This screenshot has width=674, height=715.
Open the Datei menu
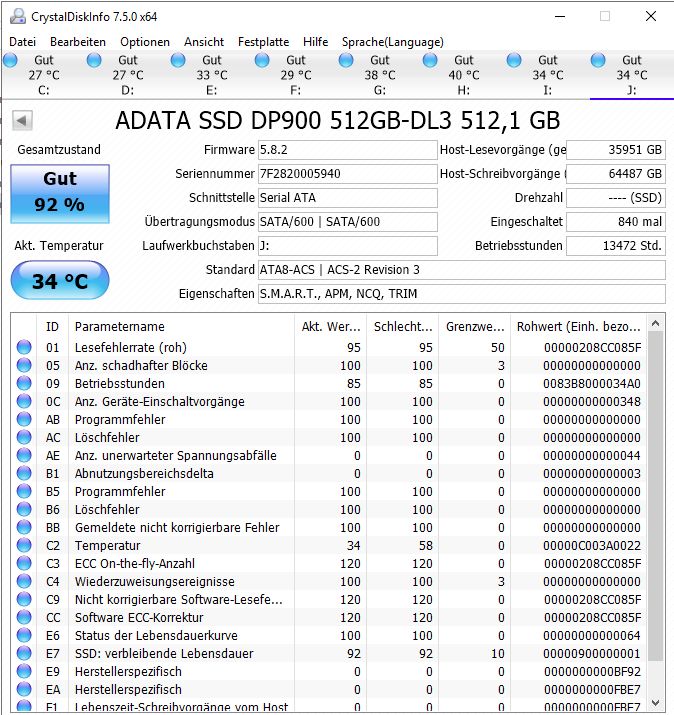[22, 42]
